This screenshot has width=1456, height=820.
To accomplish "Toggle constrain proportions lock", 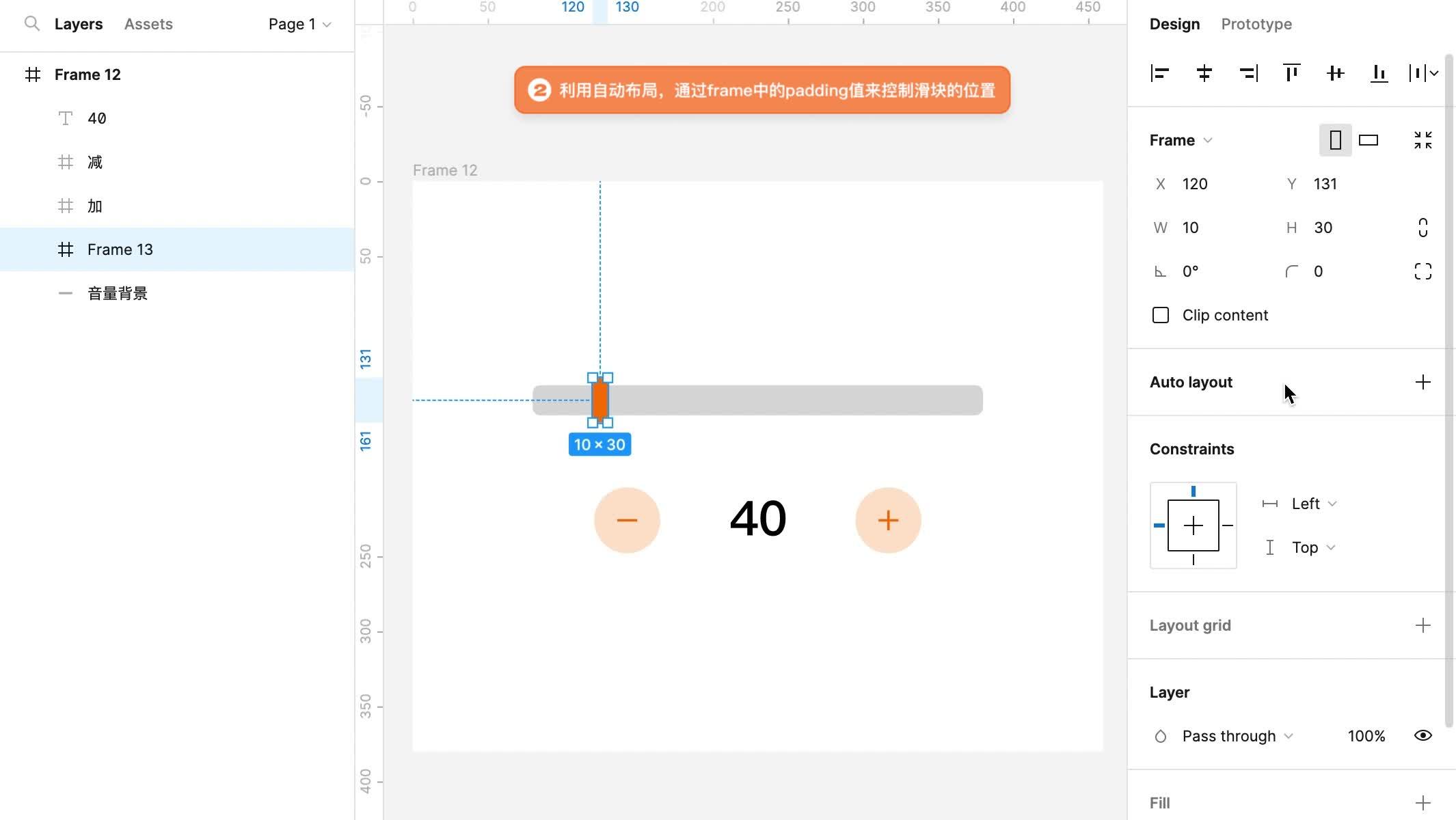I will (1423, 228).
